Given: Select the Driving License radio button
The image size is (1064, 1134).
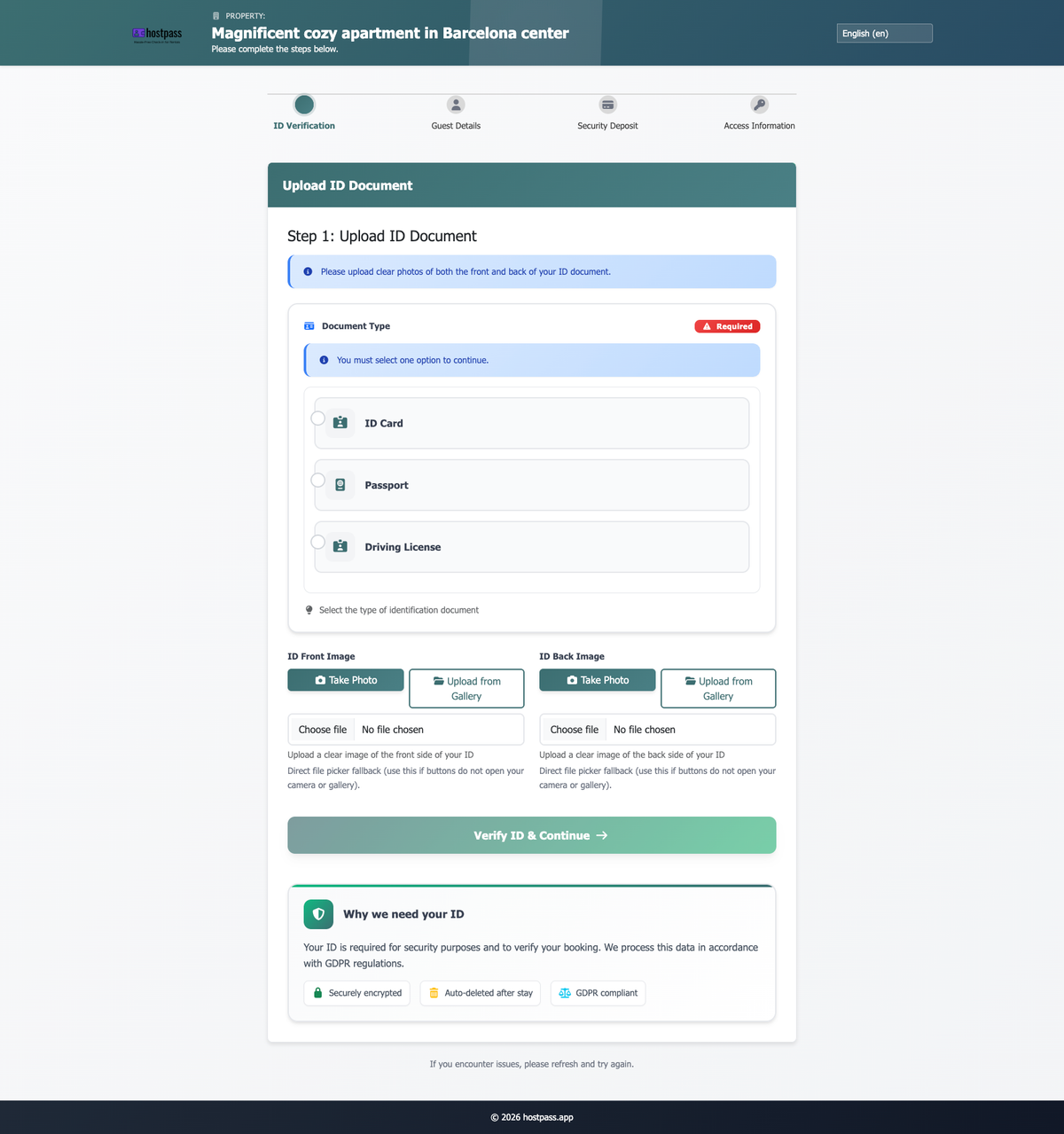Looking at the screenshot, I should coord(318,541).
